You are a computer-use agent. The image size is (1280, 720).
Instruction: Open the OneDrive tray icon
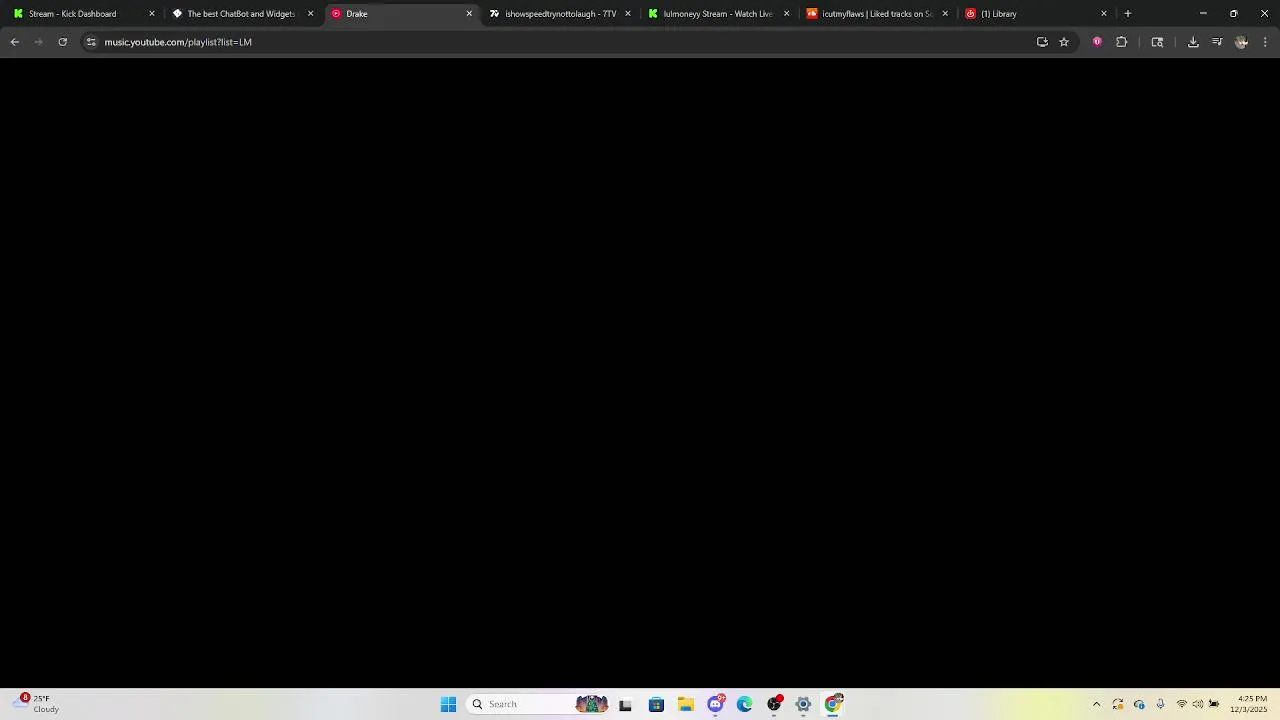click(1139, 704)
